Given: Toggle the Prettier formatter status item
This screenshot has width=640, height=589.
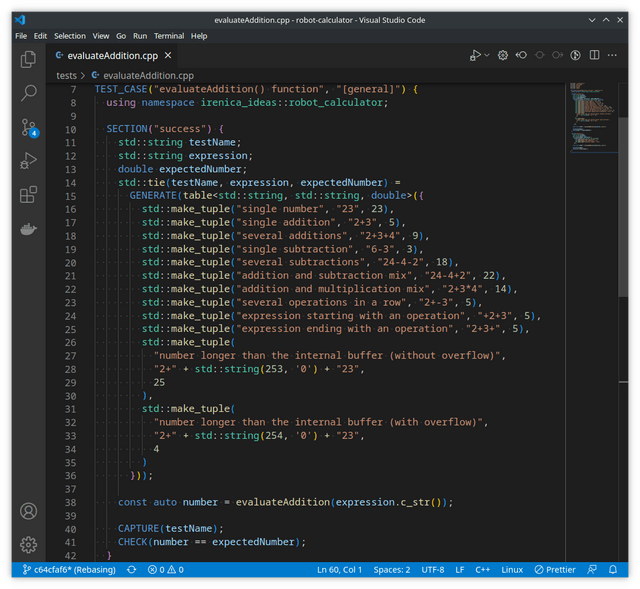Looking at the screenshot, I should [x=555, y=569].
